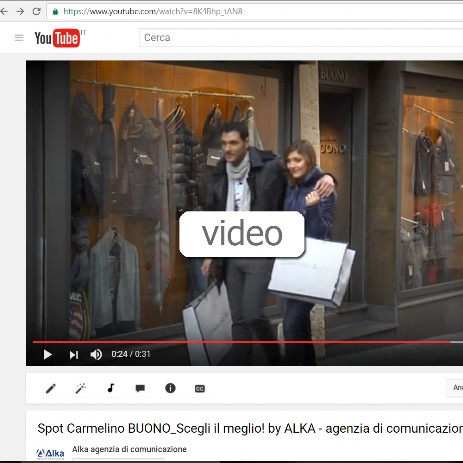This screenshot has height=463, width=463.
Task: Open the YouTube hamburger guide menu
Action: point(19,38)
